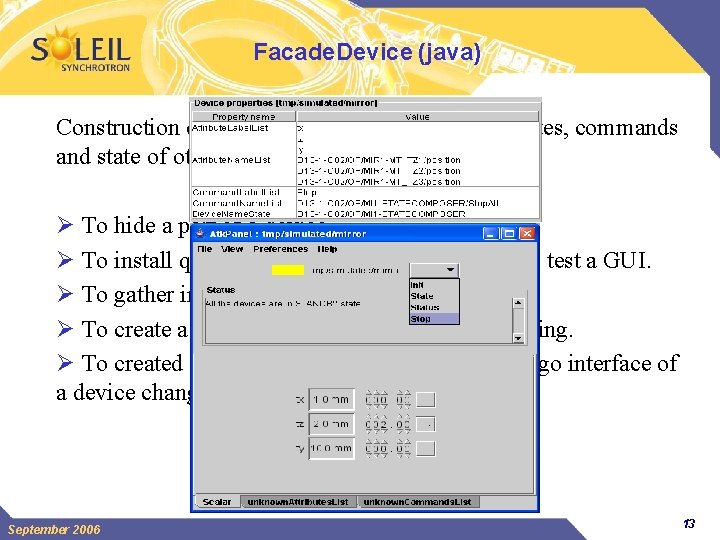Click the Property name column header

(244, 117)
